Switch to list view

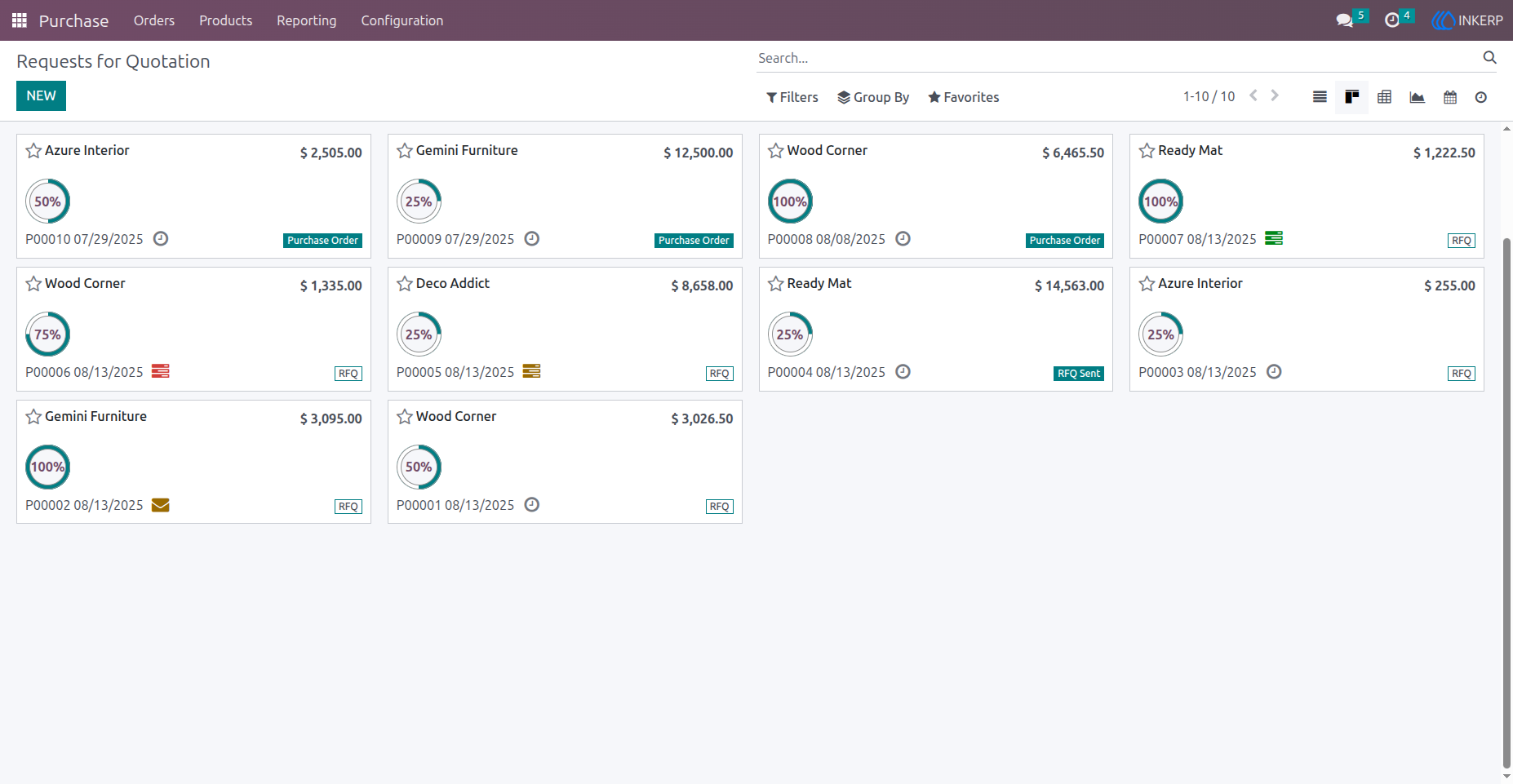(x=1320, y=97)
